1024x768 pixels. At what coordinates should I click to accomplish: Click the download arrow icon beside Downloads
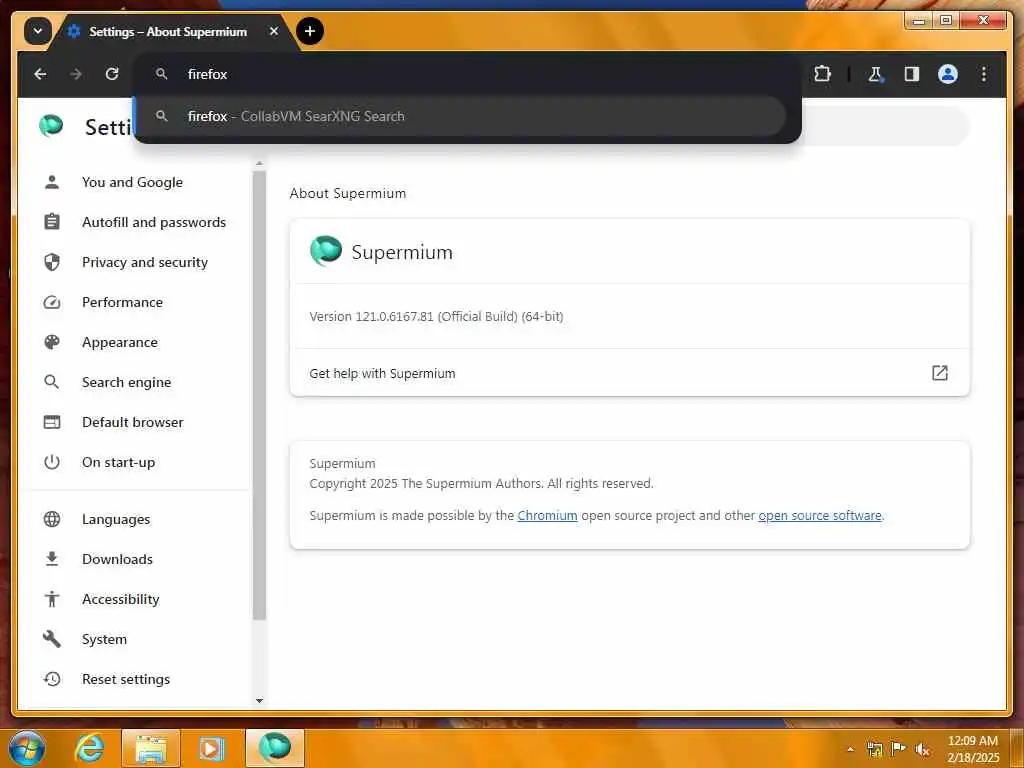pyautogui.click(x=52, y=559)
